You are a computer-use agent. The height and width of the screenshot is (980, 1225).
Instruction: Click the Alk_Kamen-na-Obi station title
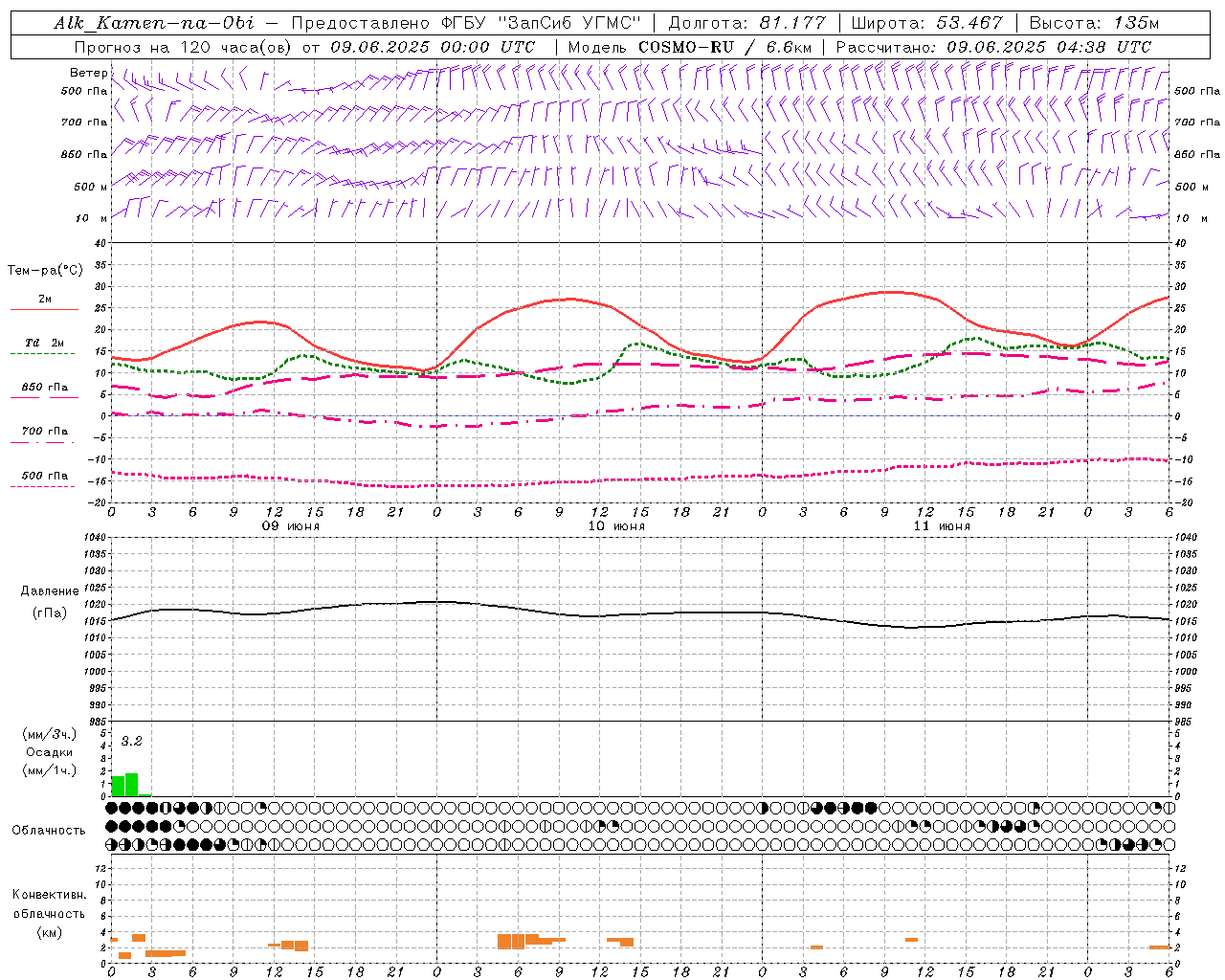click(155, 23)
